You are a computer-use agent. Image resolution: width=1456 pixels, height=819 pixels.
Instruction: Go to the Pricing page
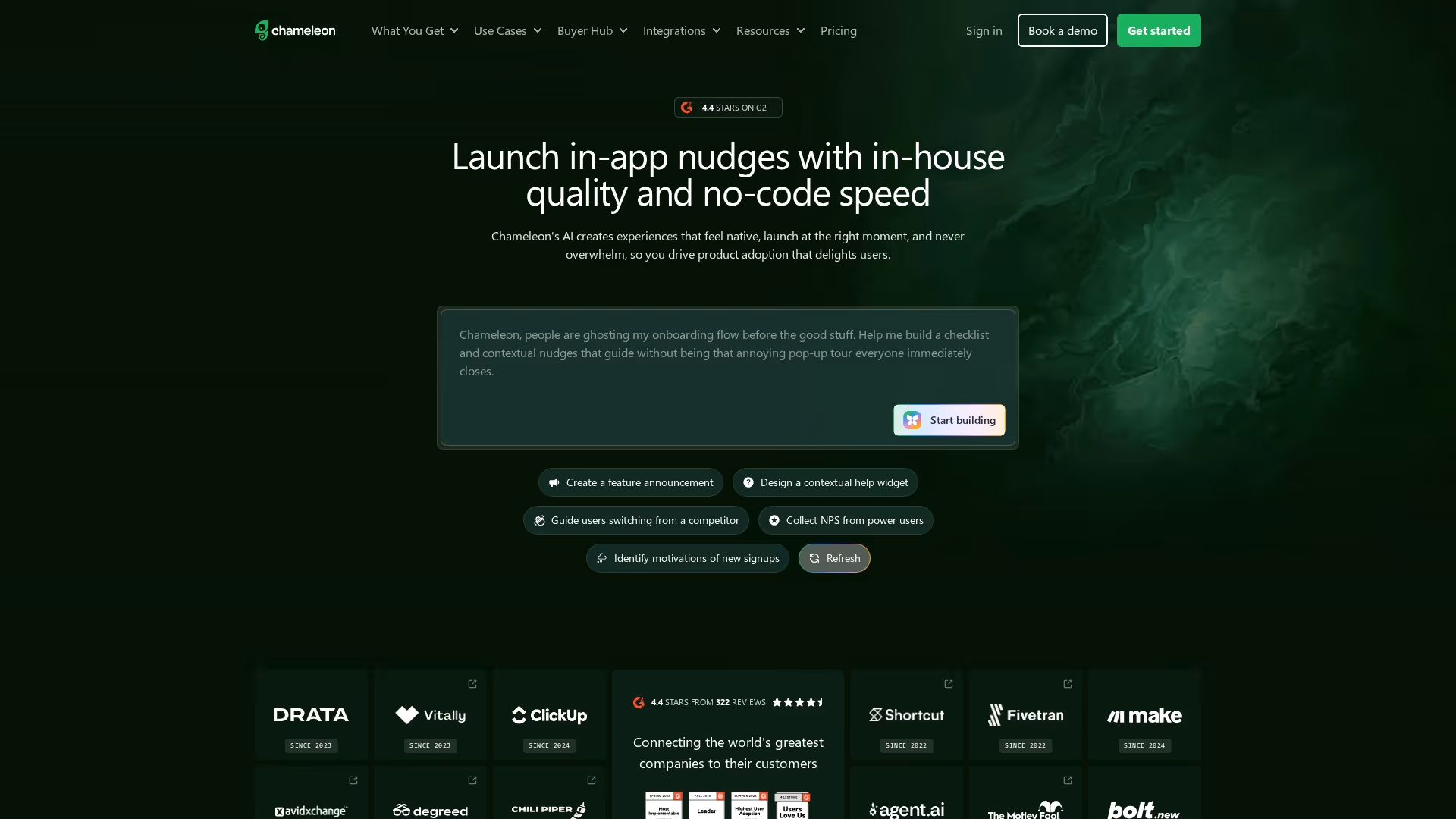coord(838,30)
